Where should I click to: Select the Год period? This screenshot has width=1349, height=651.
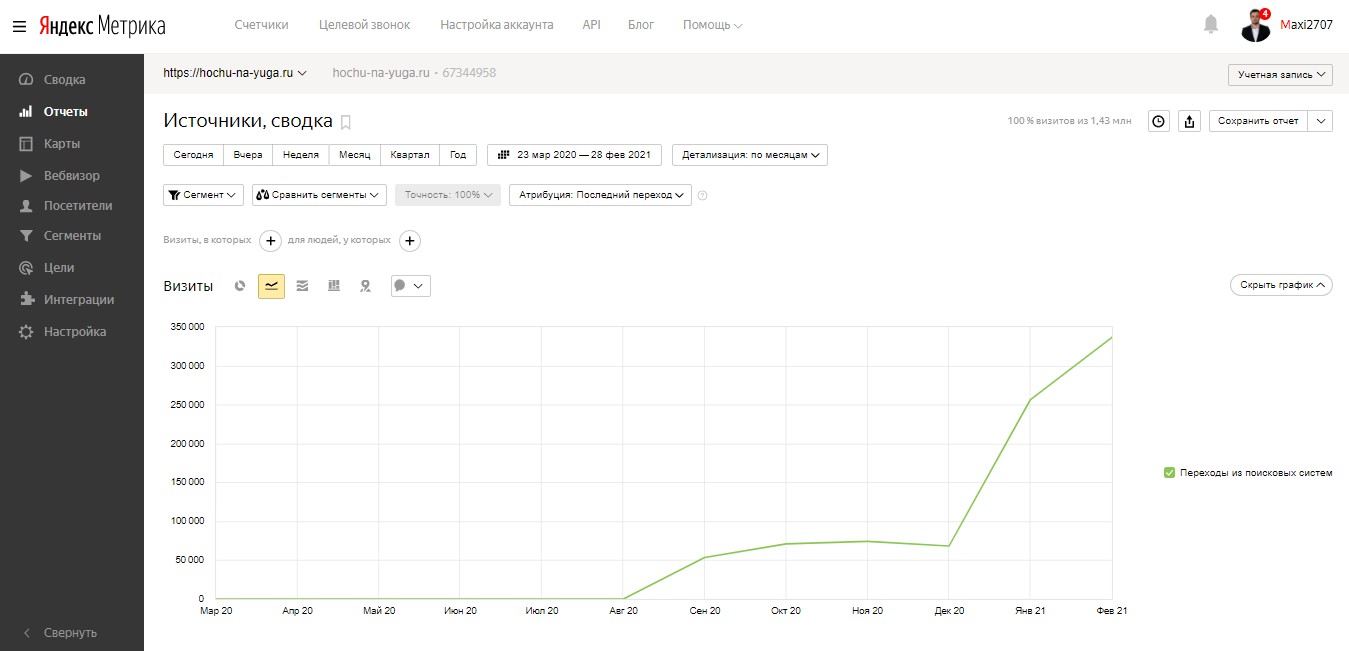coord(458,155)
